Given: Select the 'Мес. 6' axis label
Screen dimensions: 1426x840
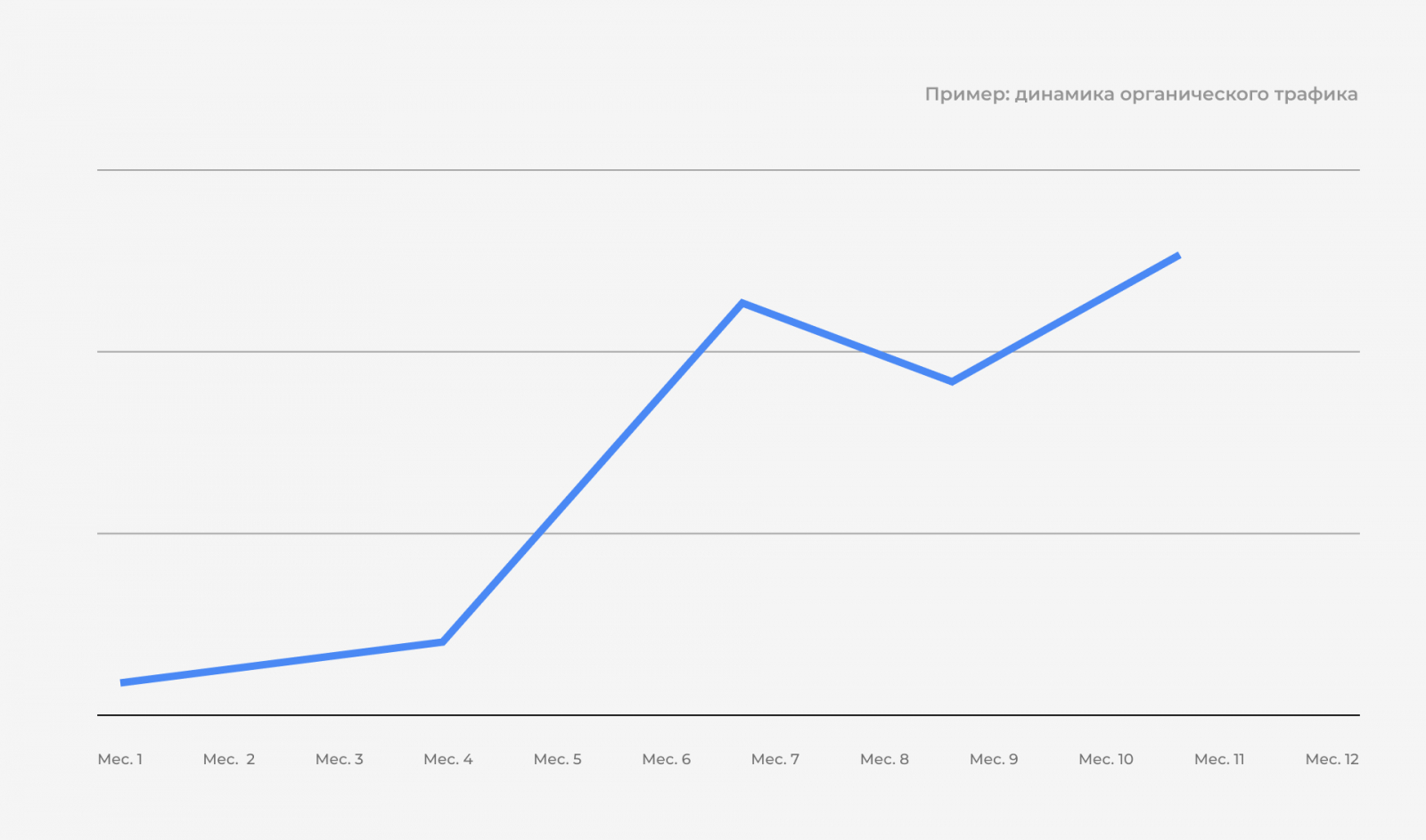Looking at the screenshot, I should click(x=667, y=759).
